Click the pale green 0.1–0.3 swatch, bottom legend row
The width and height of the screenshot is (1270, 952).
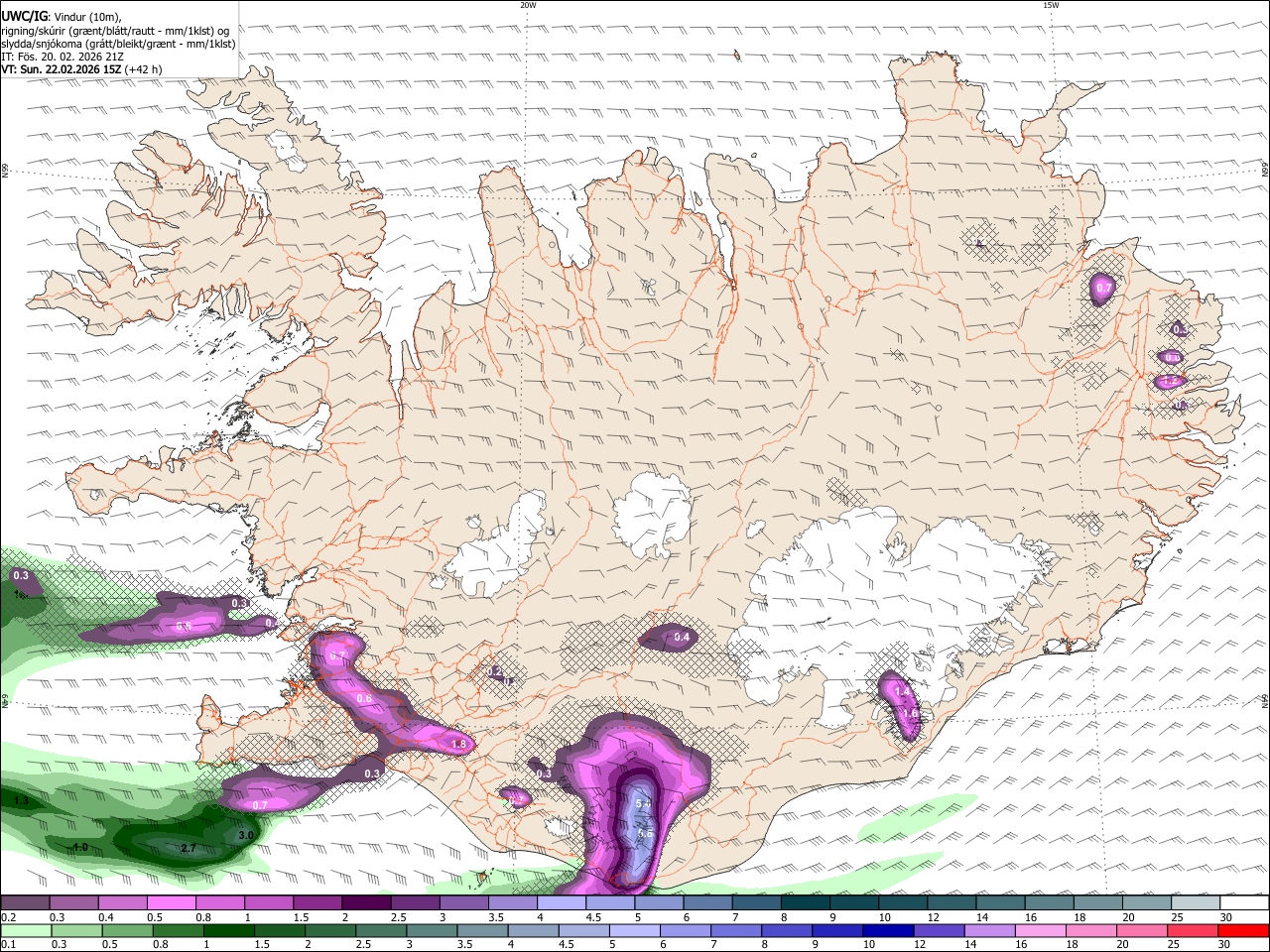click(x=26, y=931)
